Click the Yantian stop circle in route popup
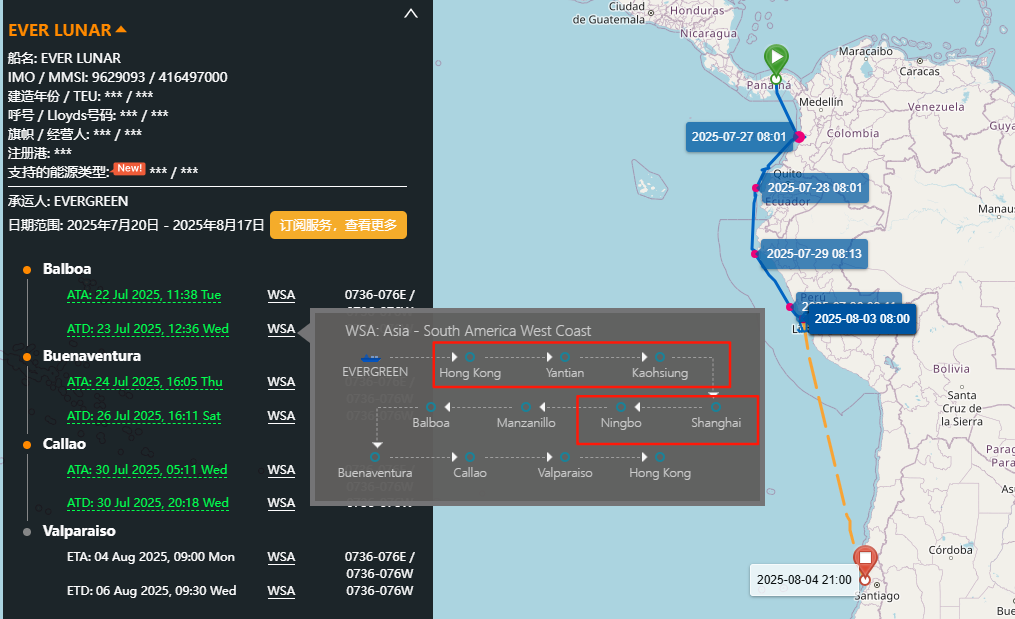The width and height of the screenshot is (1015, 619). [x=564, y=357]
